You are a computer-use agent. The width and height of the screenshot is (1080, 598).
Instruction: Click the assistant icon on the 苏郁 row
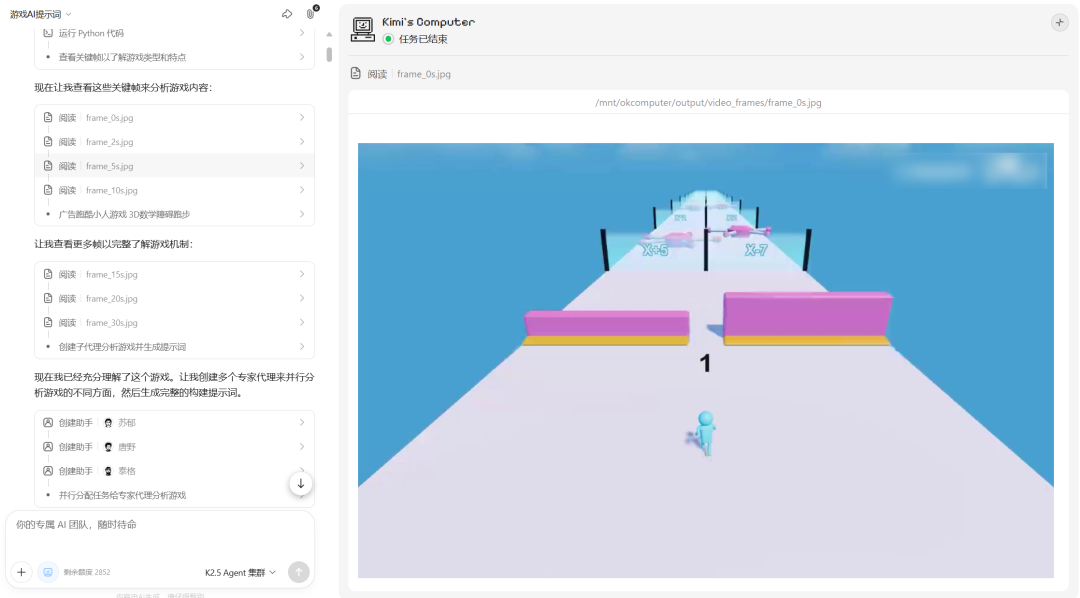[48, 423]
